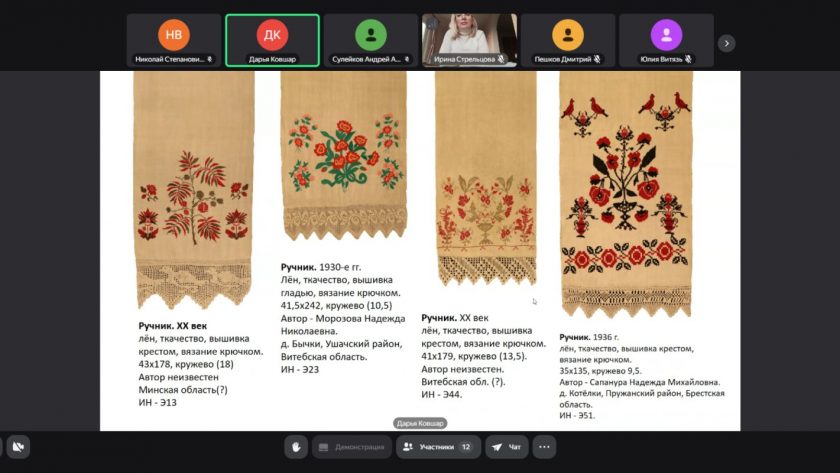Open the three-dots more options menu
This screenshot has width=840, height=473.
pos(544,447)
